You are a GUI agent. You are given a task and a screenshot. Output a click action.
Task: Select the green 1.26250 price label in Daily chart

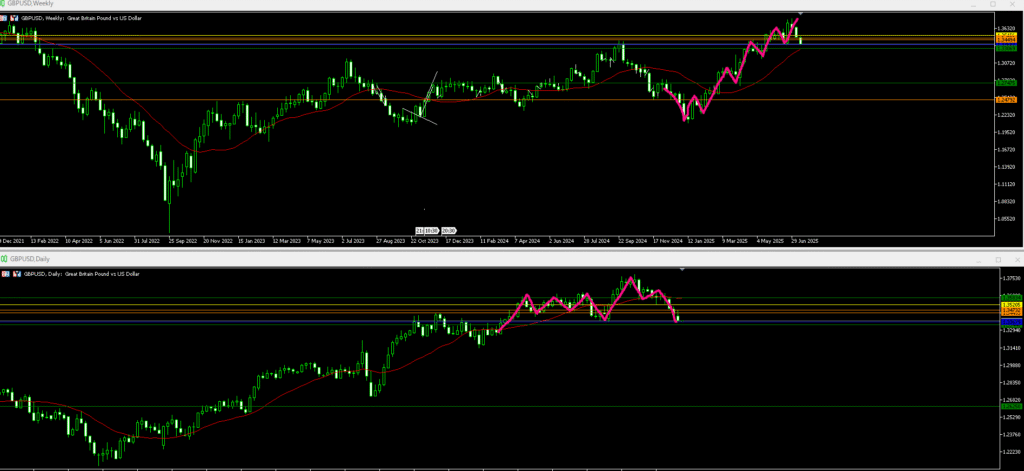point(1012,406)
